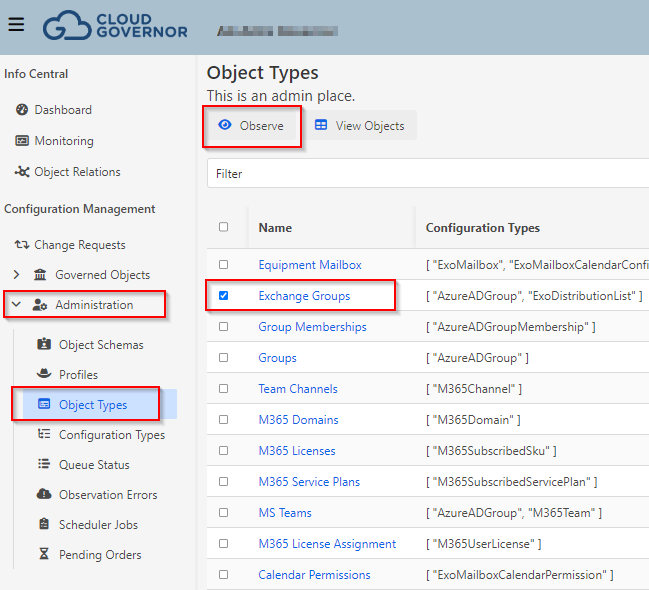Click the Dashboard gauge icon

[22, 110]
